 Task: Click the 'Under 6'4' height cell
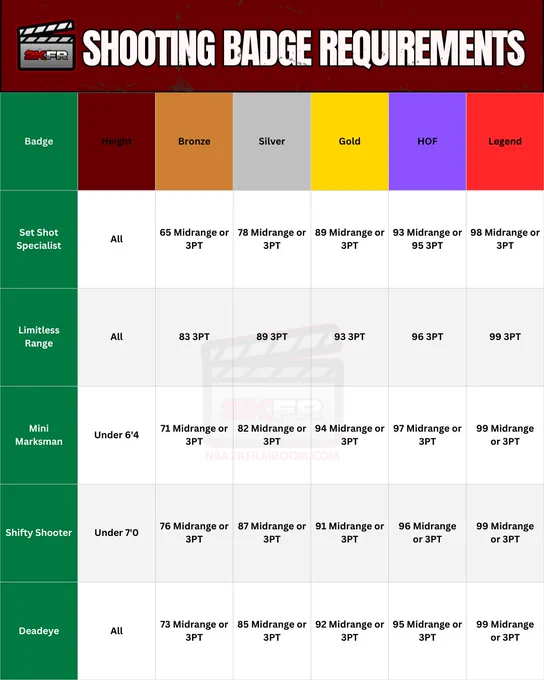(116, 435)
